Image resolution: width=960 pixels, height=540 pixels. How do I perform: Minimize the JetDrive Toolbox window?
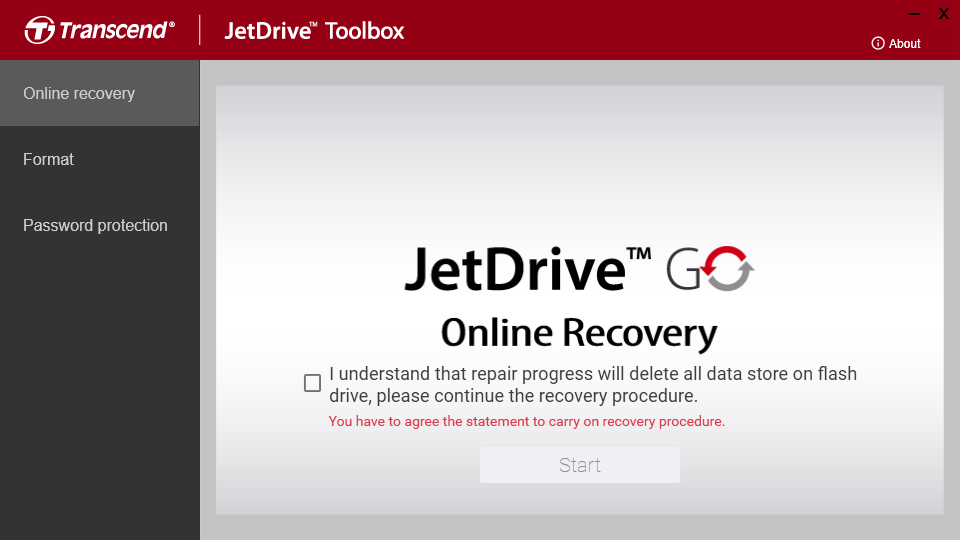click(914, 13)
